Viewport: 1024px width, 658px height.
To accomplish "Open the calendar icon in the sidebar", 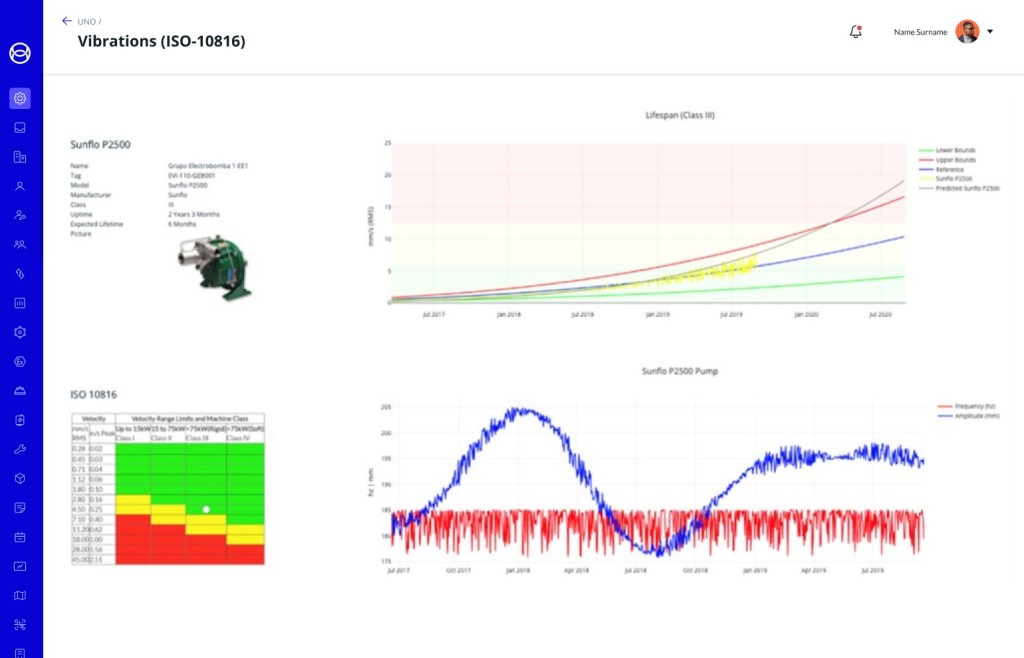I will tap(20, 537).
